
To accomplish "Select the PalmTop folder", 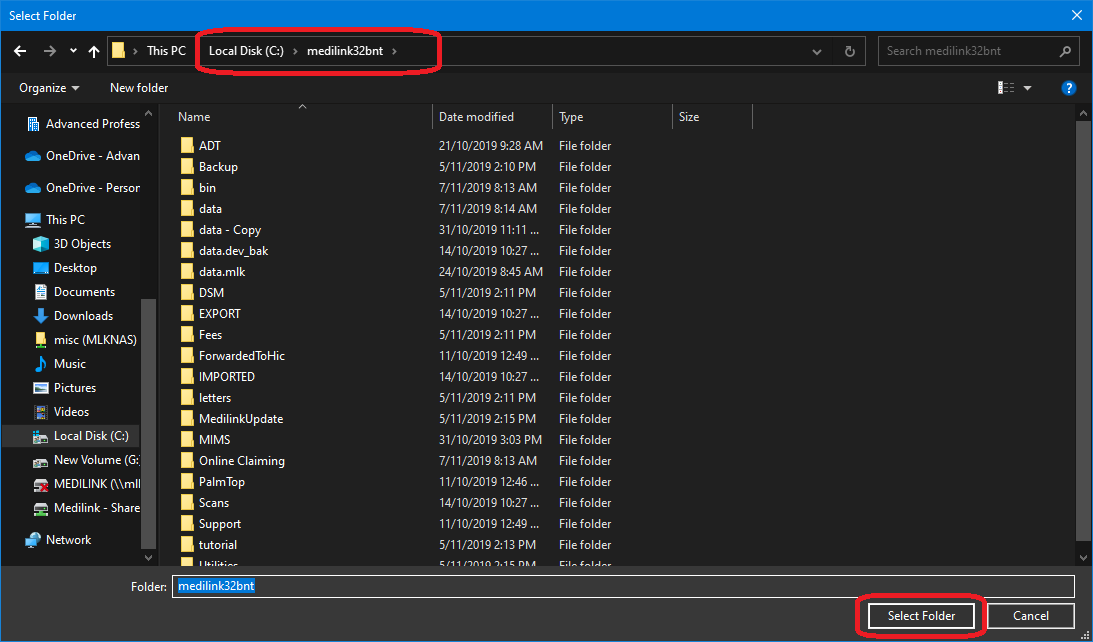I will (222, 481).
